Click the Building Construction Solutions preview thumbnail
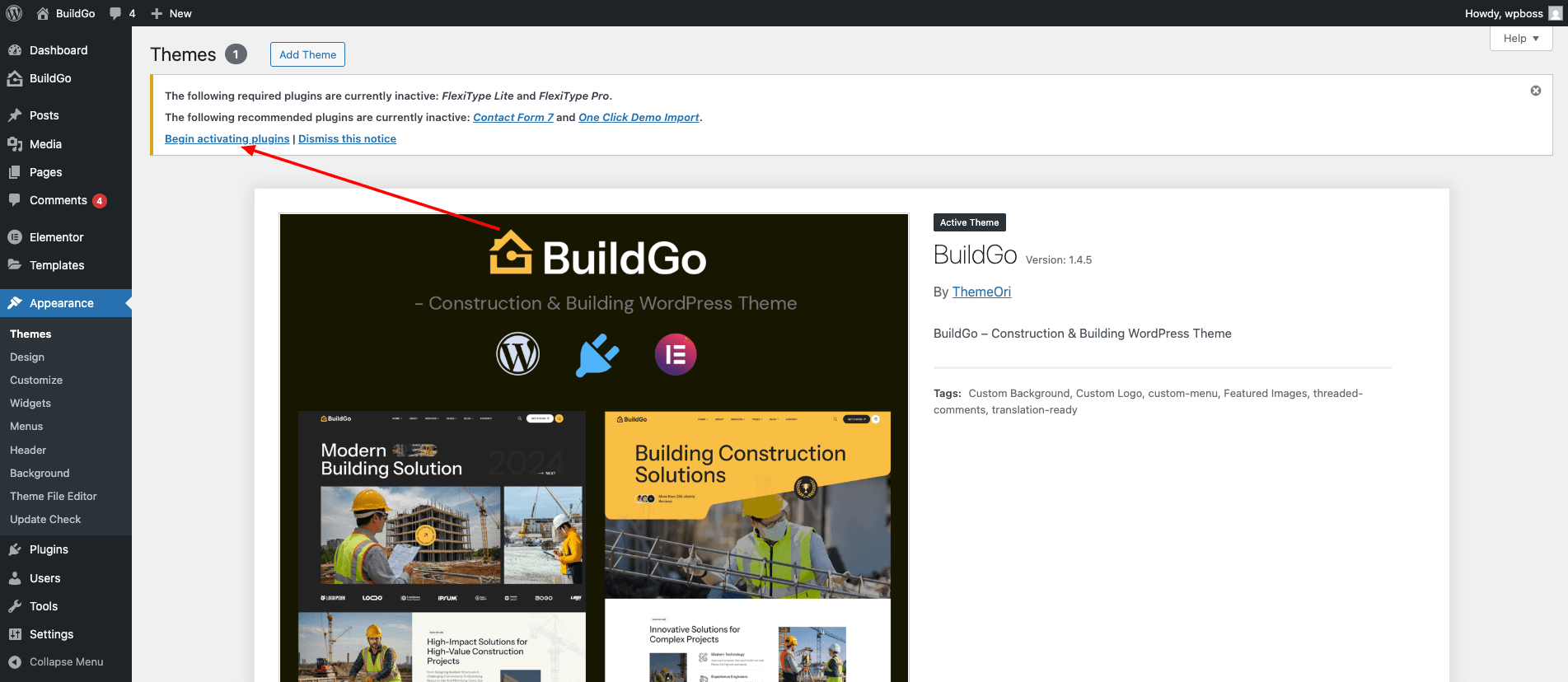This screenshot has height=682, width=1568. pos(748,505)
